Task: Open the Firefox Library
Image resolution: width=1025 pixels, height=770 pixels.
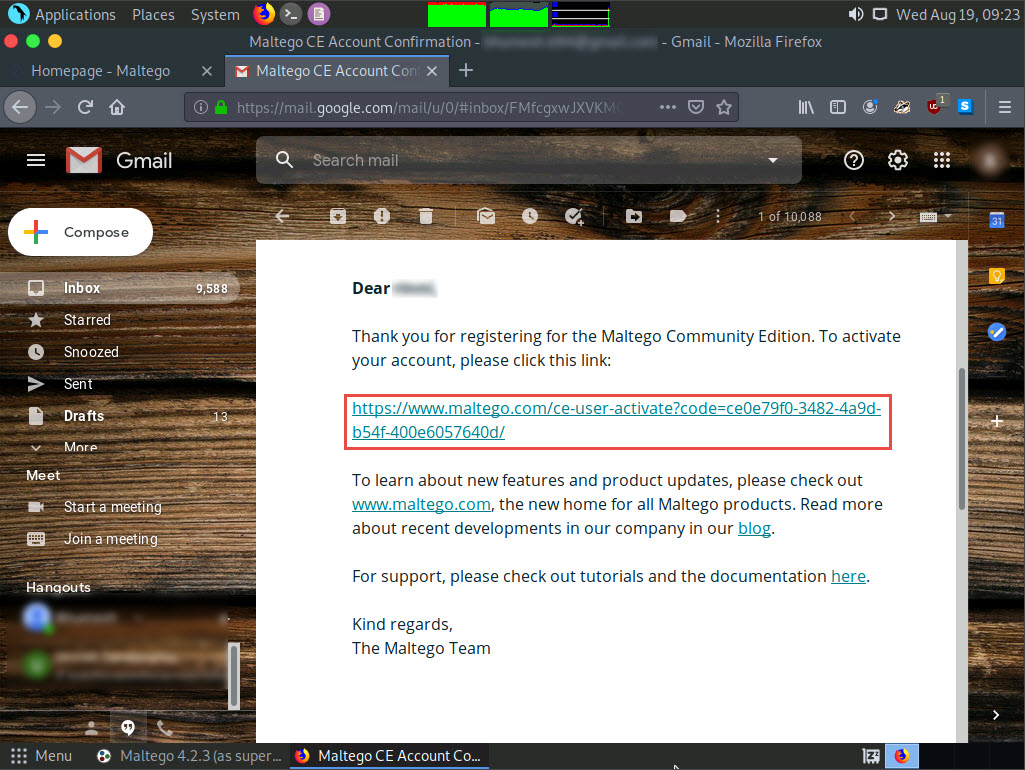Action: (806, 107)
